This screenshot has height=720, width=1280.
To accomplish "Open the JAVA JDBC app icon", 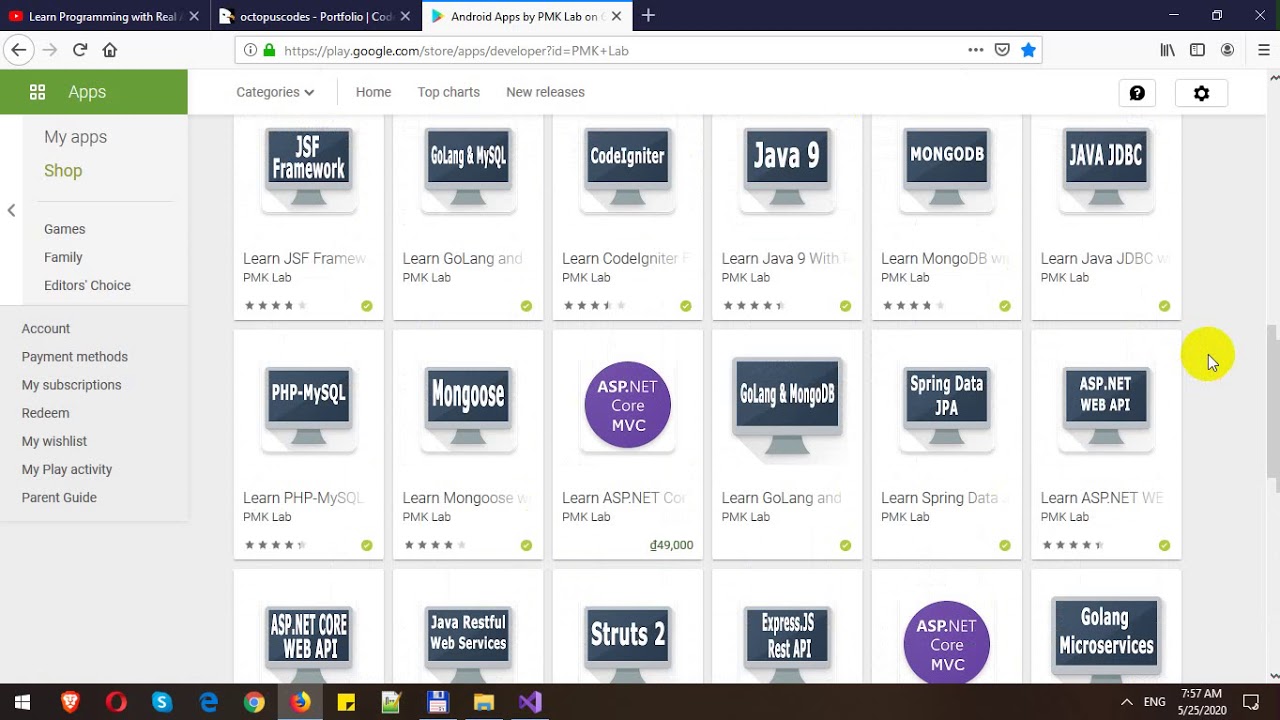I will click(1106, 170).
